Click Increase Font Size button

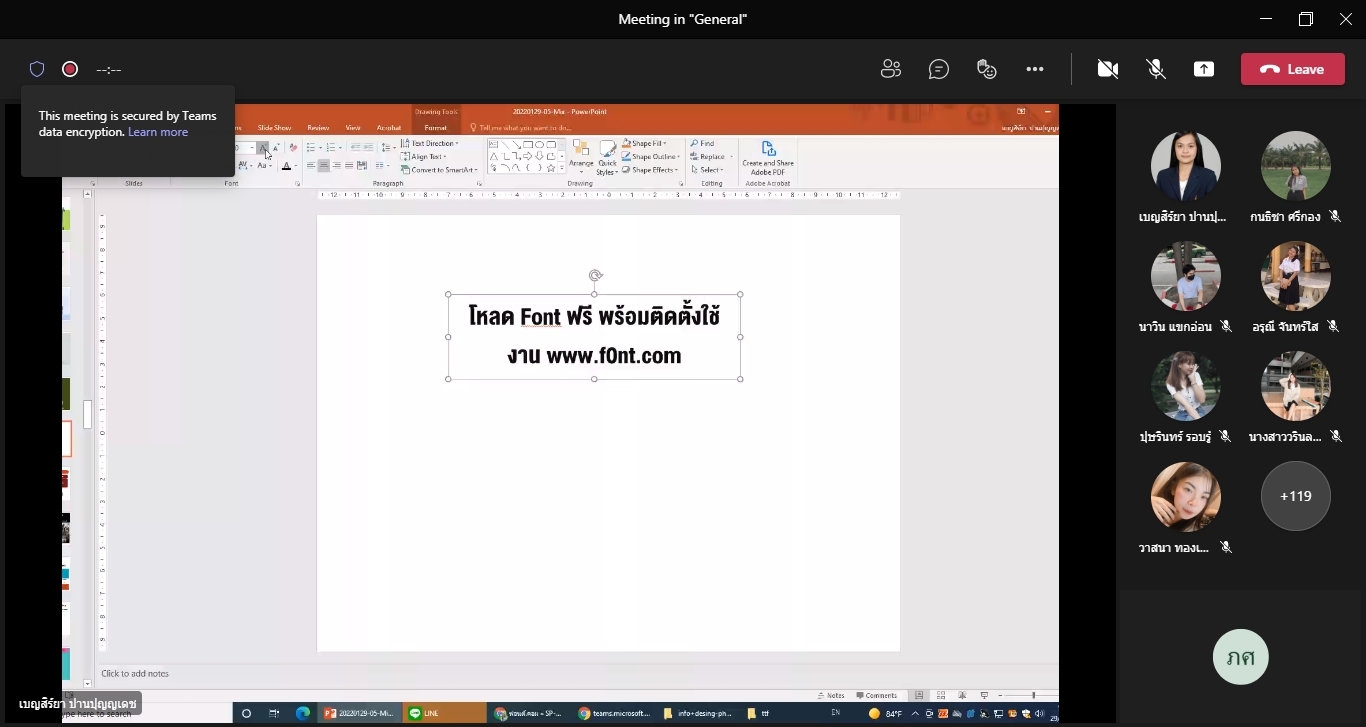263,147
